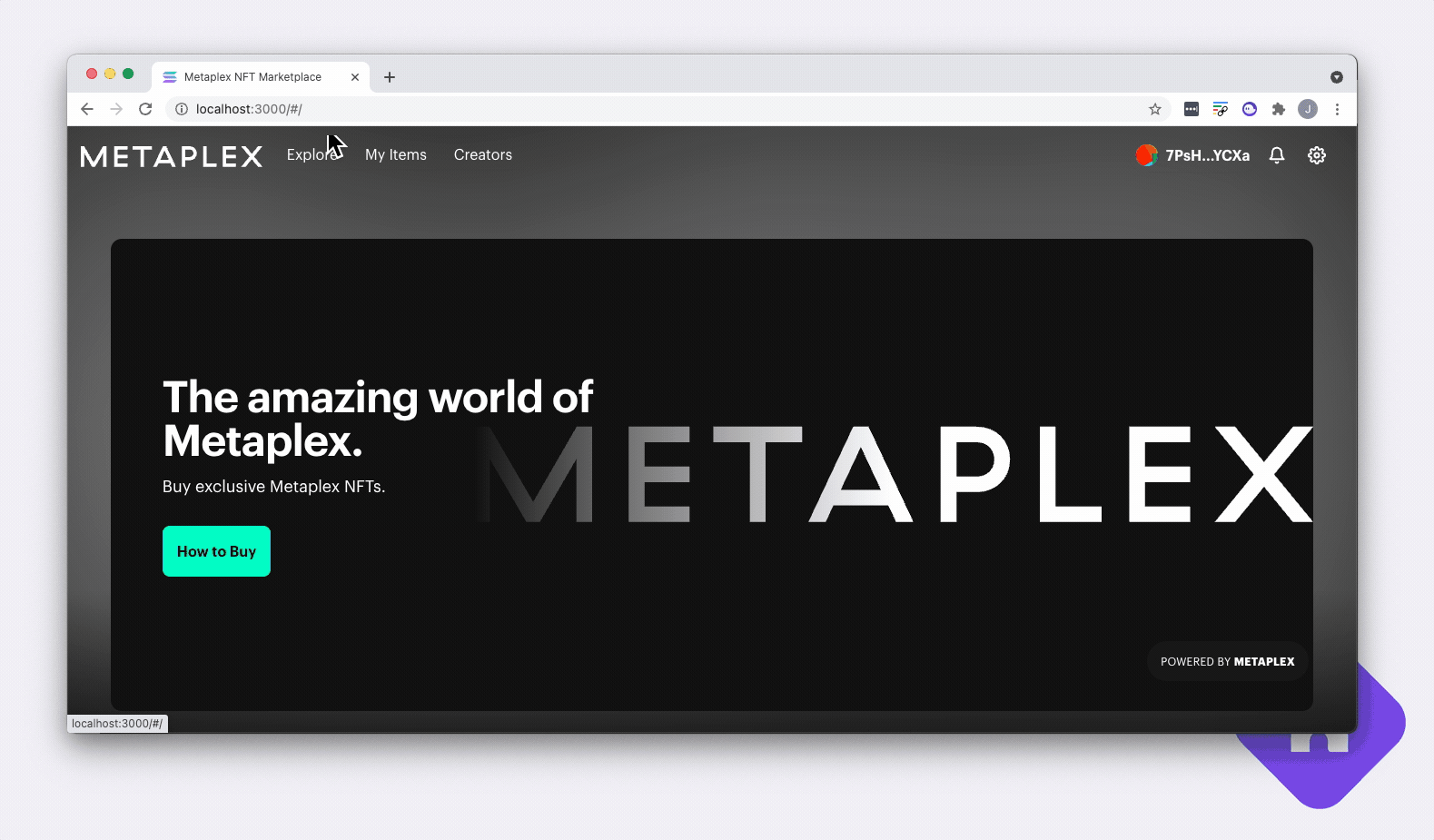
Task: Open the Creators page
Action: click(x=483, y=155)
